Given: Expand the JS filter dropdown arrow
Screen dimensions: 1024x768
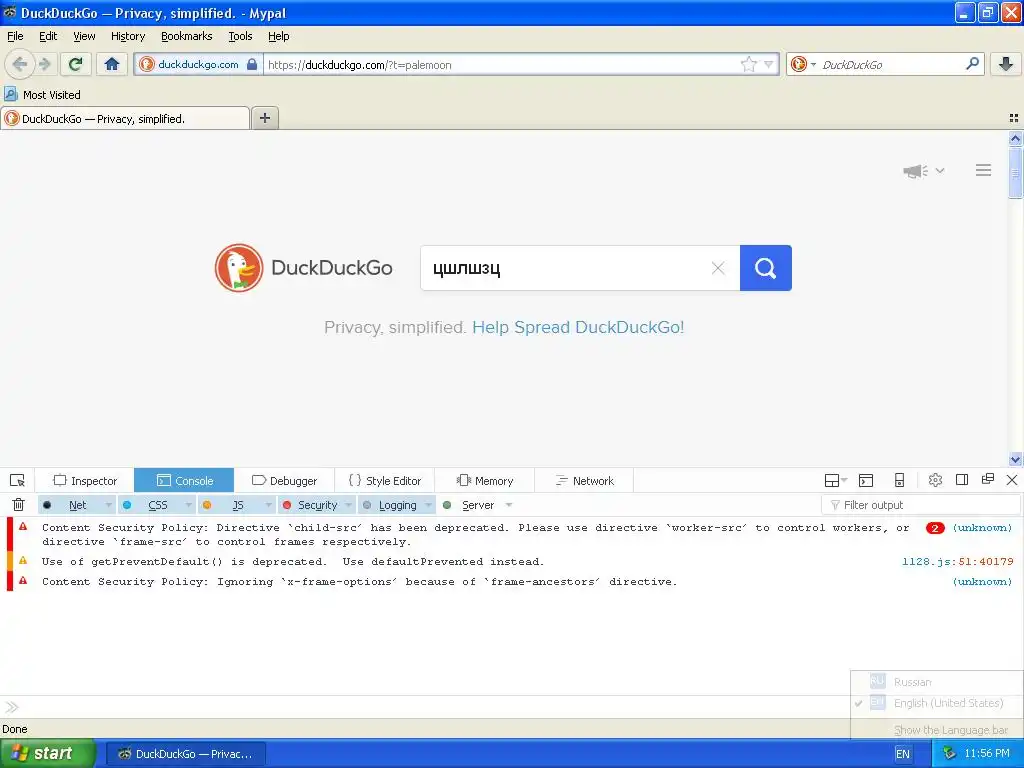Looking at the screenshot, I should point(268,505).
